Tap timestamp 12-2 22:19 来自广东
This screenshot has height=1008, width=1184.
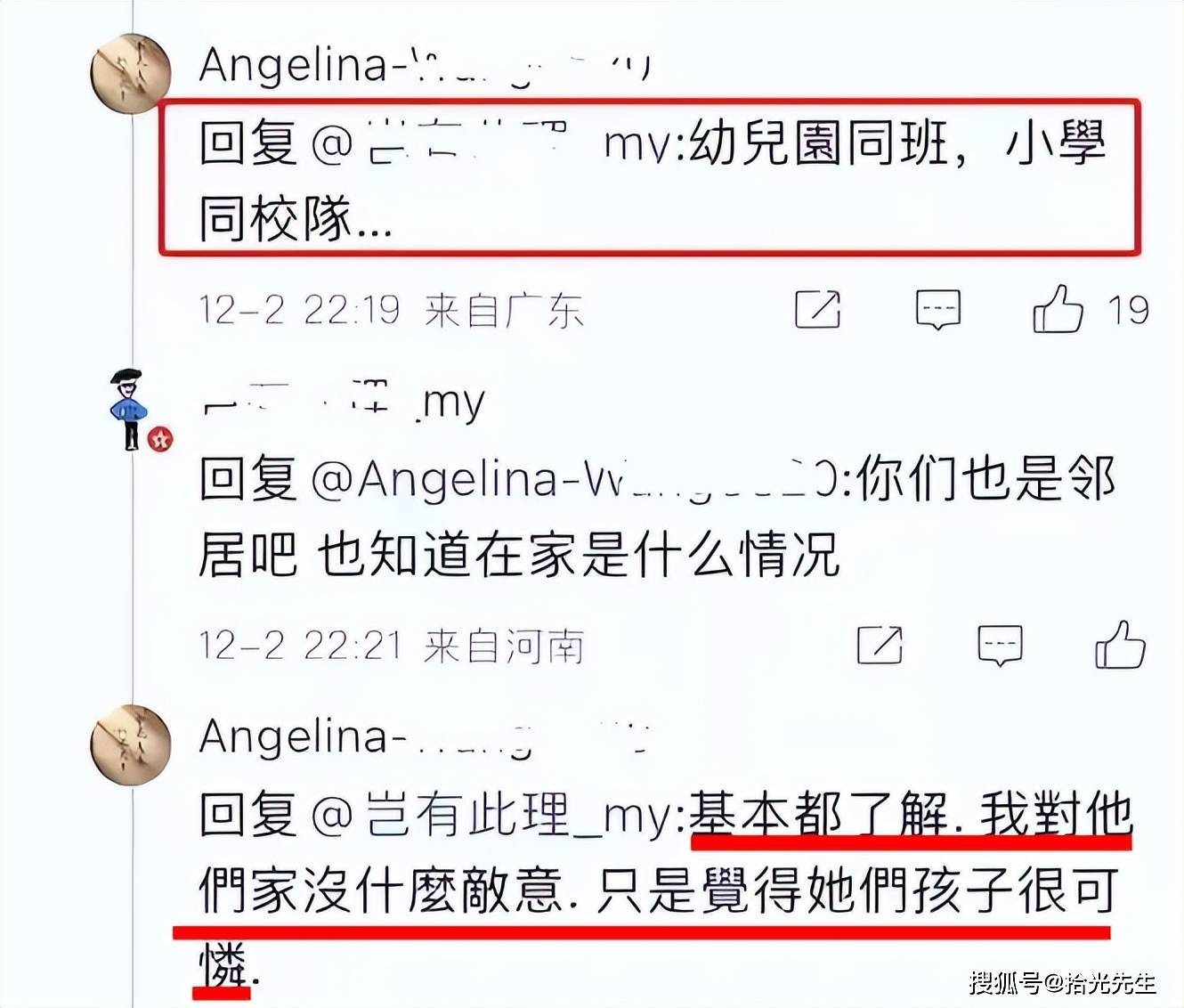(391, 310)
